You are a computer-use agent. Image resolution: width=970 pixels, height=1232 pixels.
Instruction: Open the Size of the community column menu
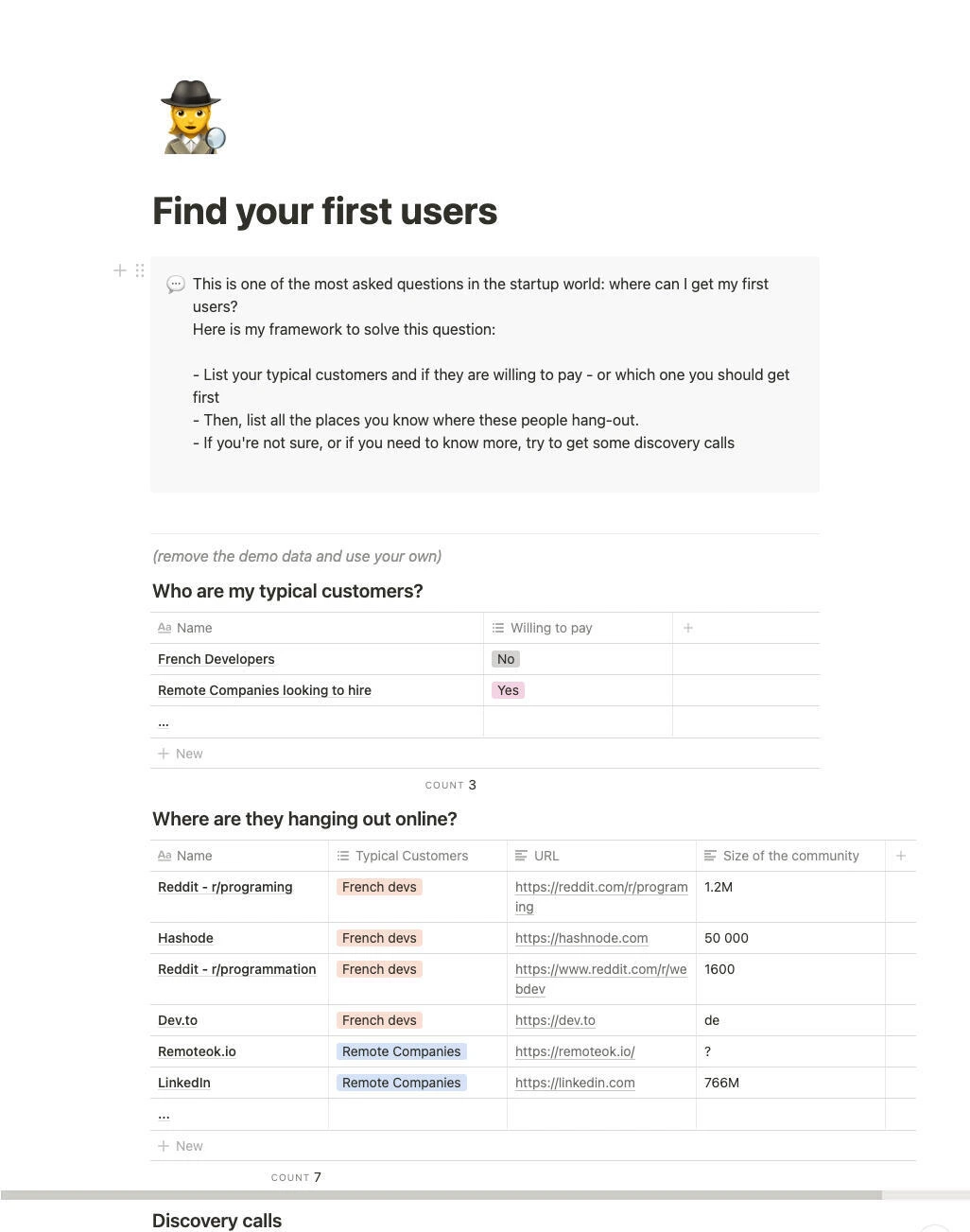point(790,856)
